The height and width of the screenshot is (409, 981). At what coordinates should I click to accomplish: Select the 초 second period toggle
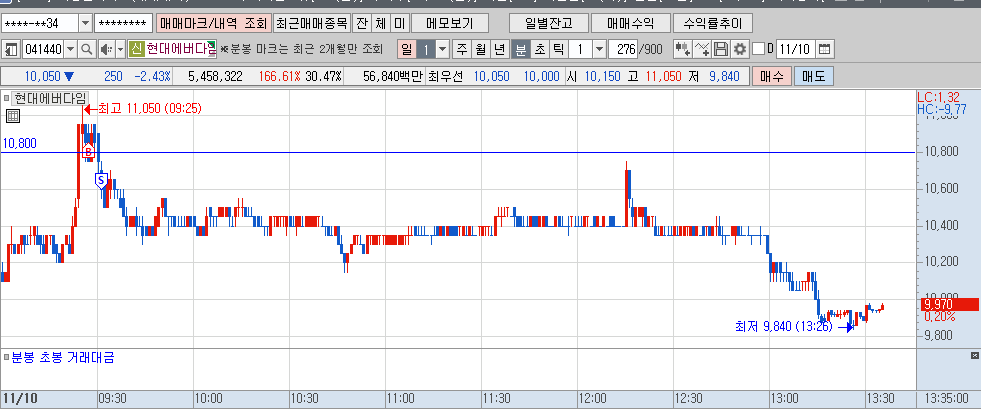[x=539, y=49]
